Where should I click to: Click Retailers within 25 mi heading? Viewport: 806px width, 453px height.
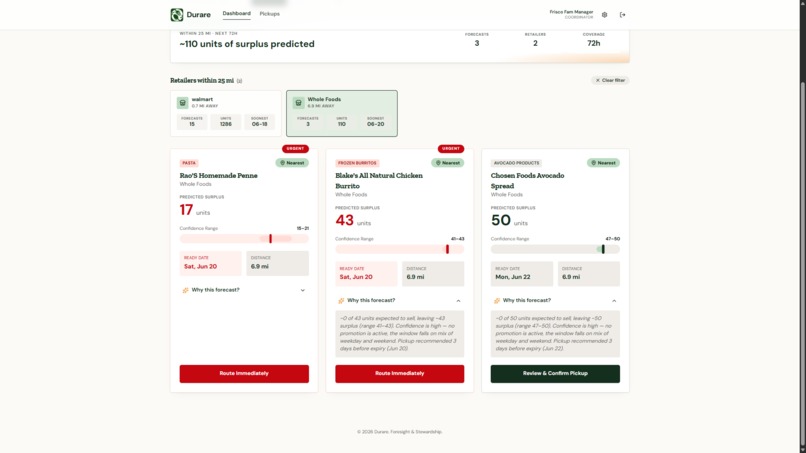click(202, 81)
